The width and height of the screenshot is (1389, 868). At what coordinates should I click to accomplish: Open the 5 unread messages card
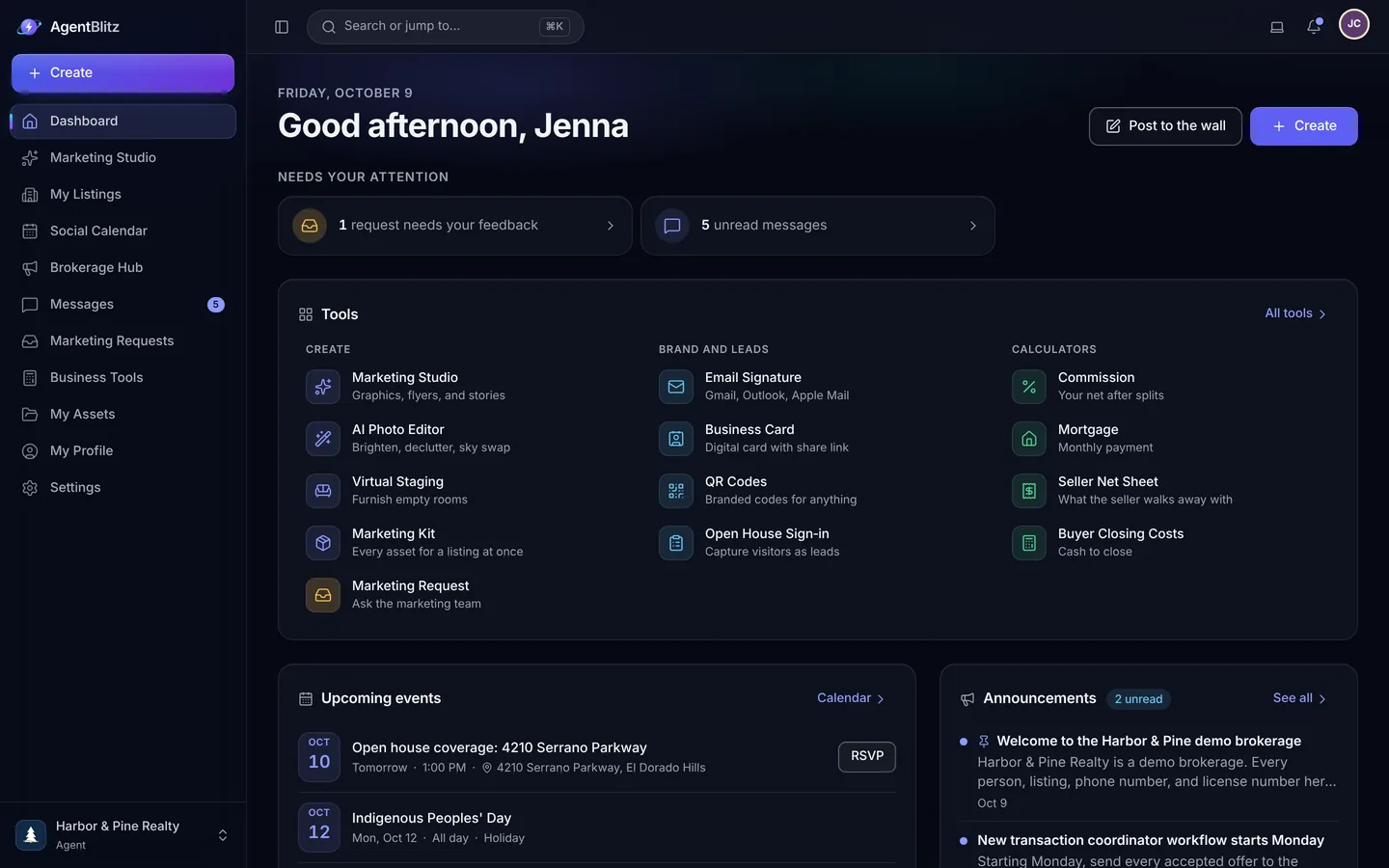818,226
